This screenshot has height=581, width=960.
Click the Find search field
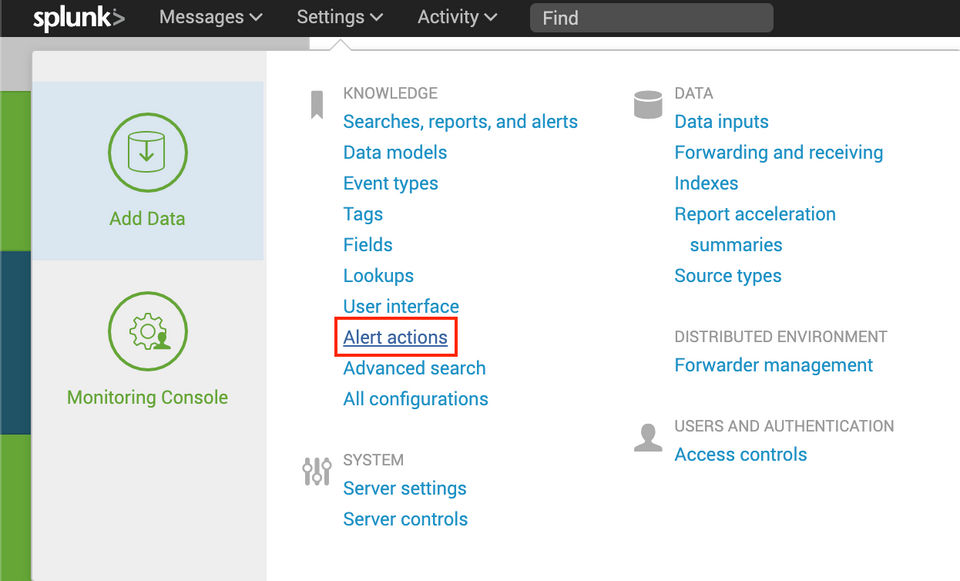pyautogui.click(x=651, y=18)
